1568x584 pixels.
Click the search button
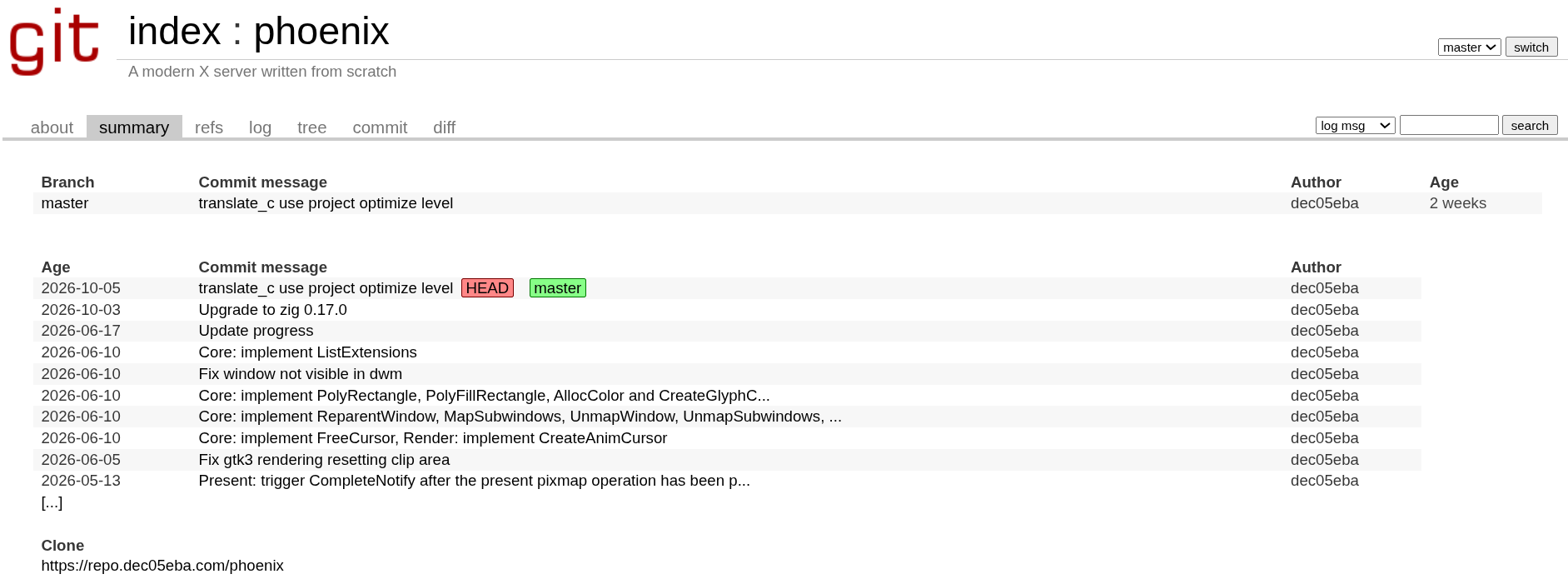(x=1530, y=125)
